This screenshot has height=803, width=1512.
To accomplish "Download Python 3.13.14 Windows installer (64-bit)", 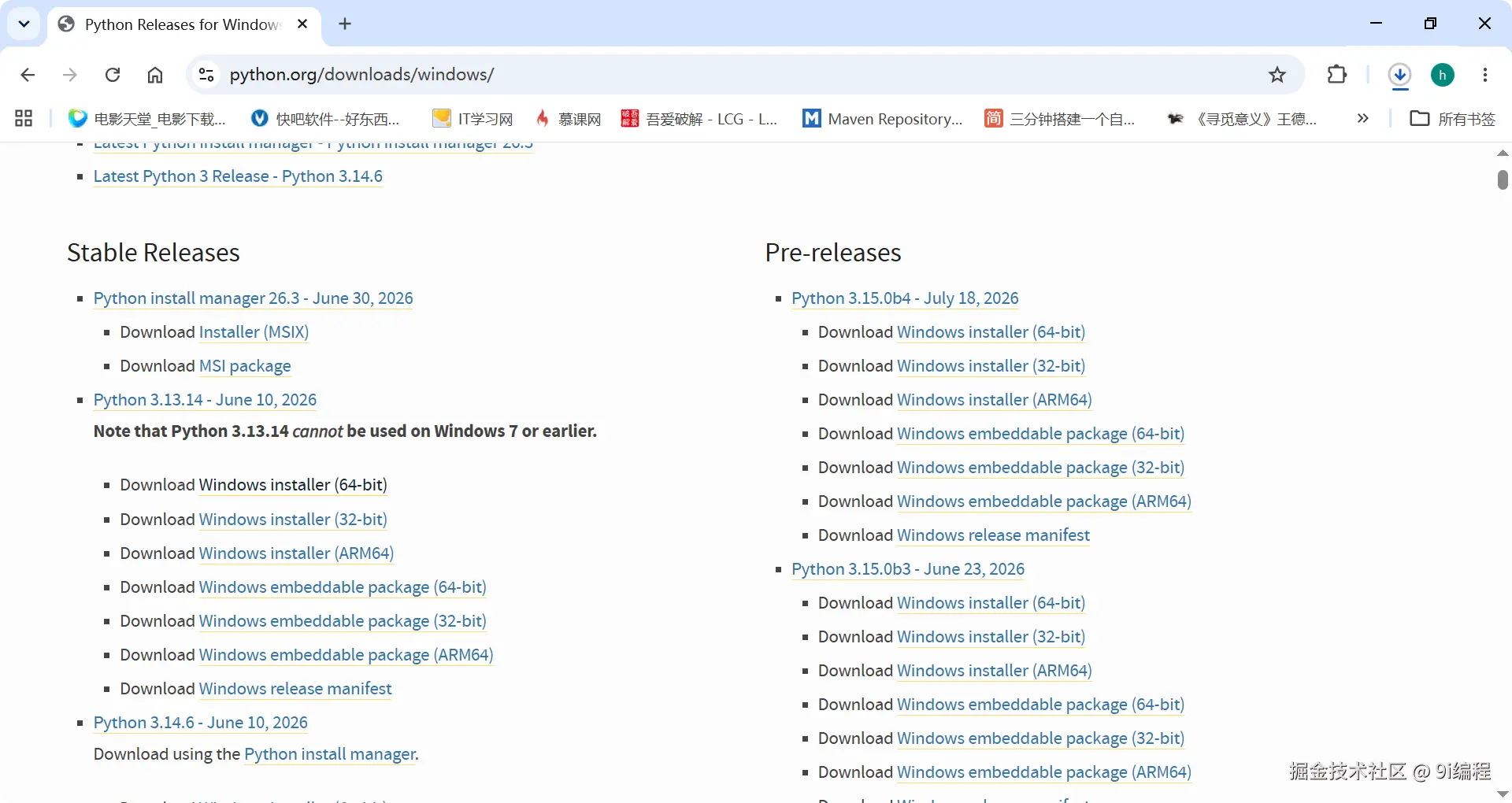I will pyautogui.click(x=293, y=485).
